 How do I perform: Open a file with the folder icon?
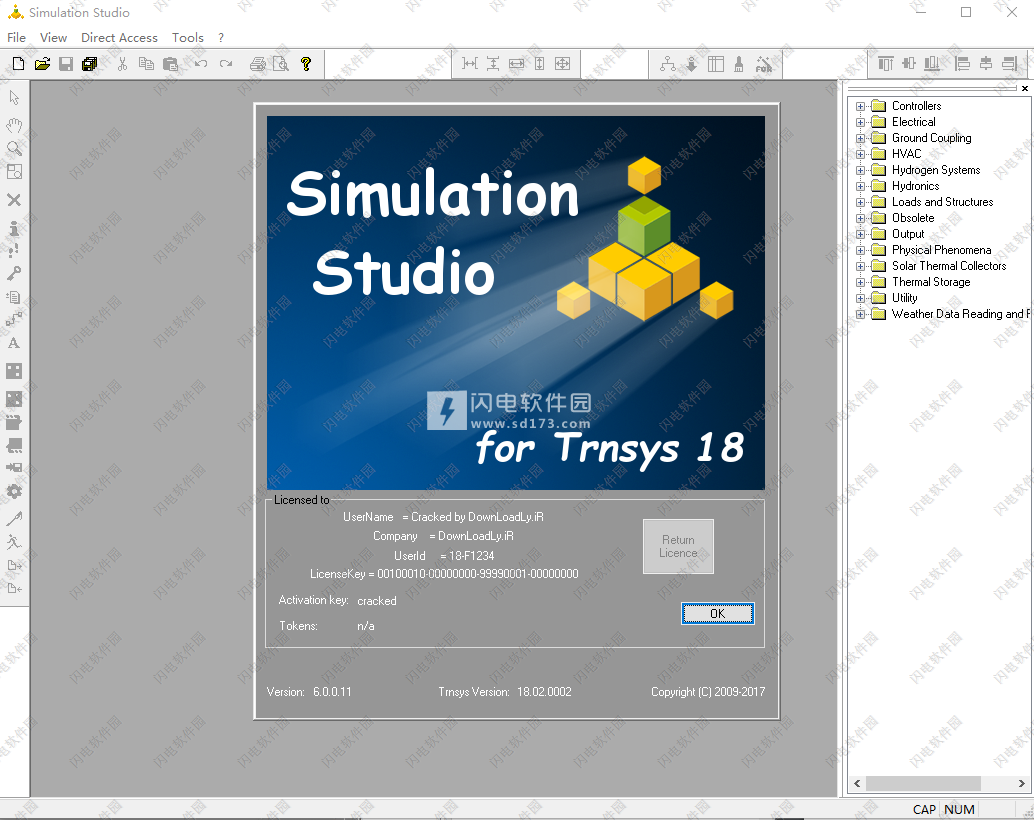42,64
